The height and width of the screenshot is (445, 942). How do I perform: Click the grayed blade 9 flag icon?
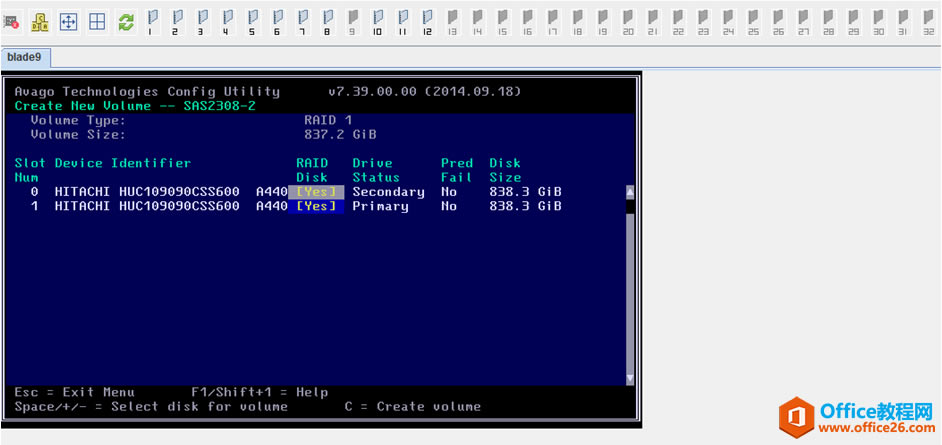(x=352, y=22)
